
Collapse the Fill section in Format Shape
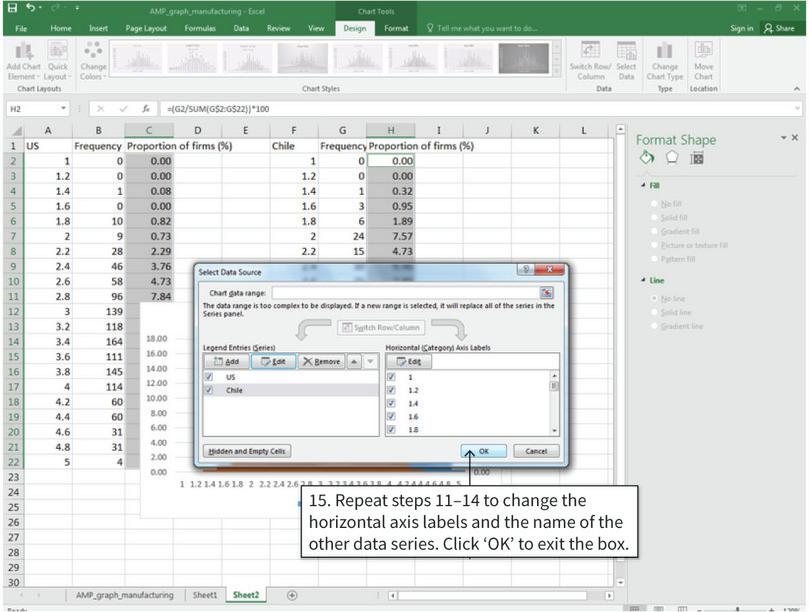pos(645,184)
